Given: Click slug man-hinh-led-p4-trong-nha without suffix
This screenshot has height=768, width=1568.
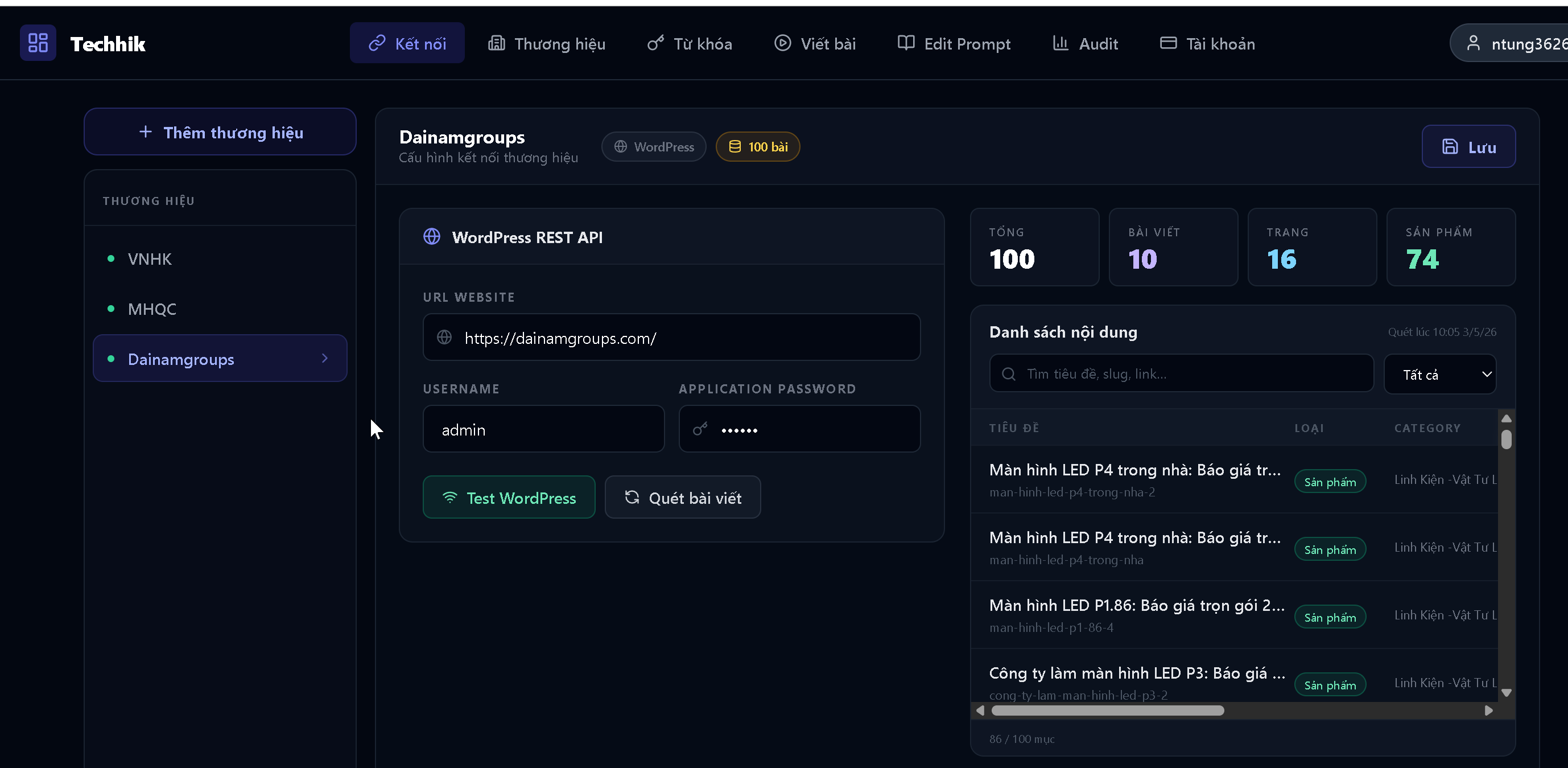Looking at the screenshot, I should pos(1066,560).
